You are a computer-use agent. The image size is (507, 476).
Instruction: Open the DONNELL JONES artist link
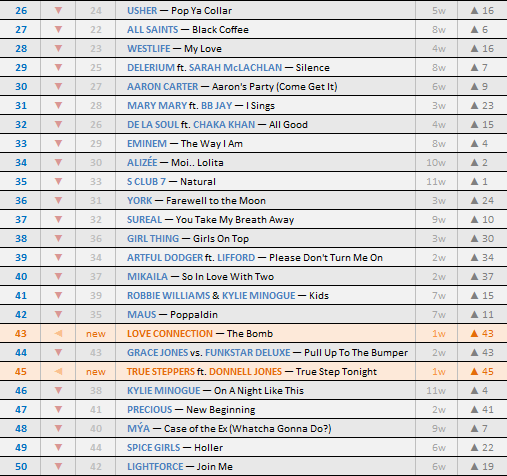(x=245, y=372)
